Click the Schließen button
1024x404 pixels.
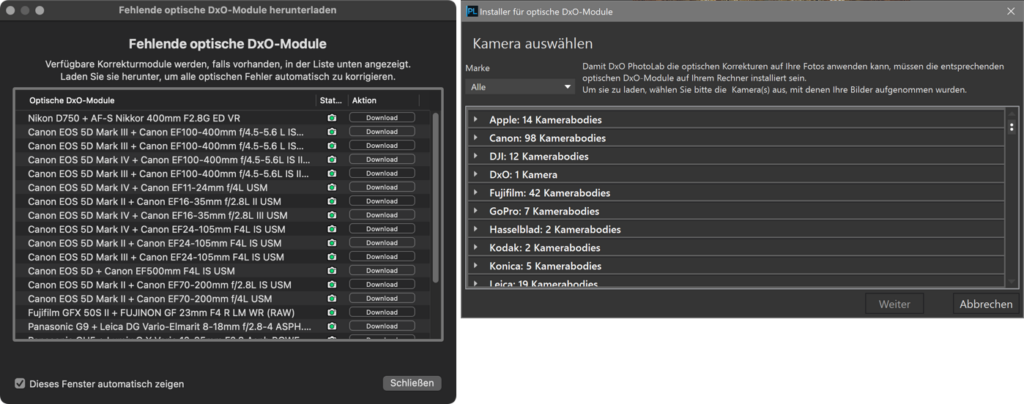click(412, 383)
